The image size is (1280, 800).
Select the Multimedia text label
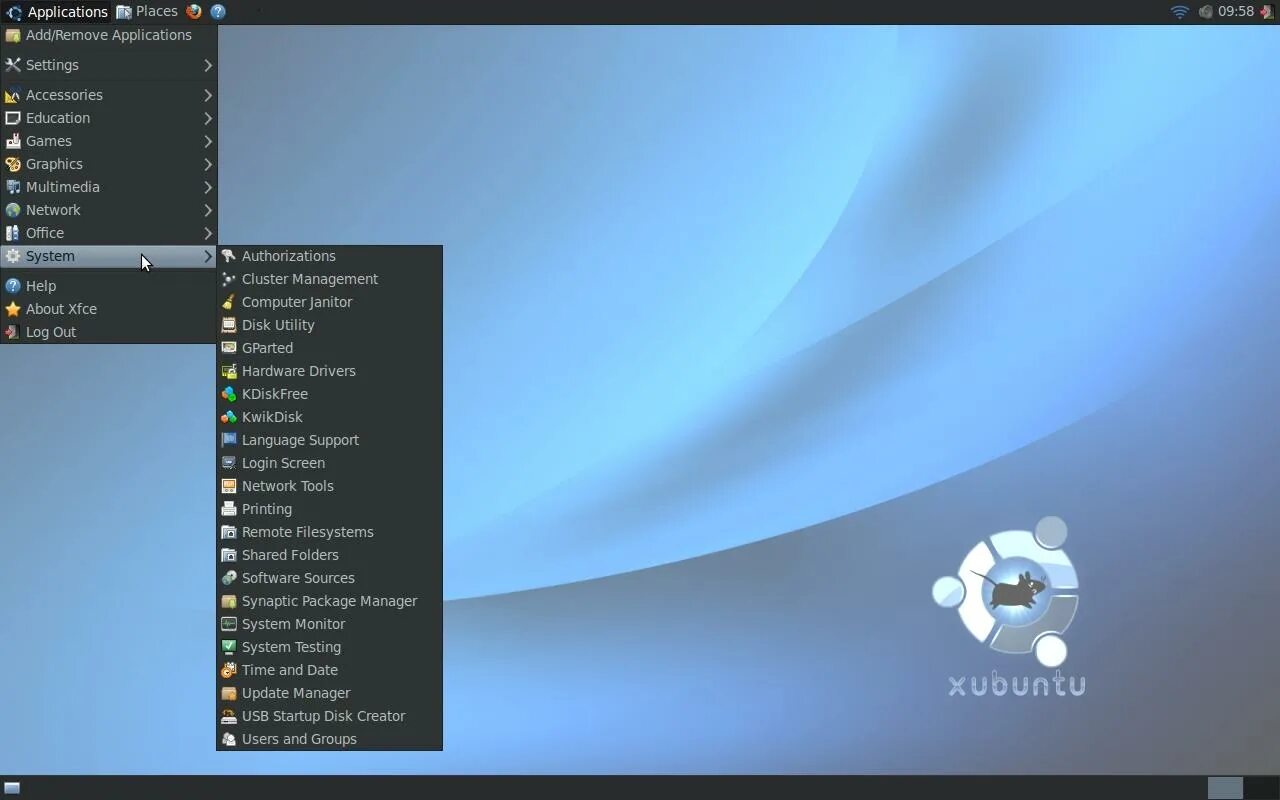coord(63,187)
